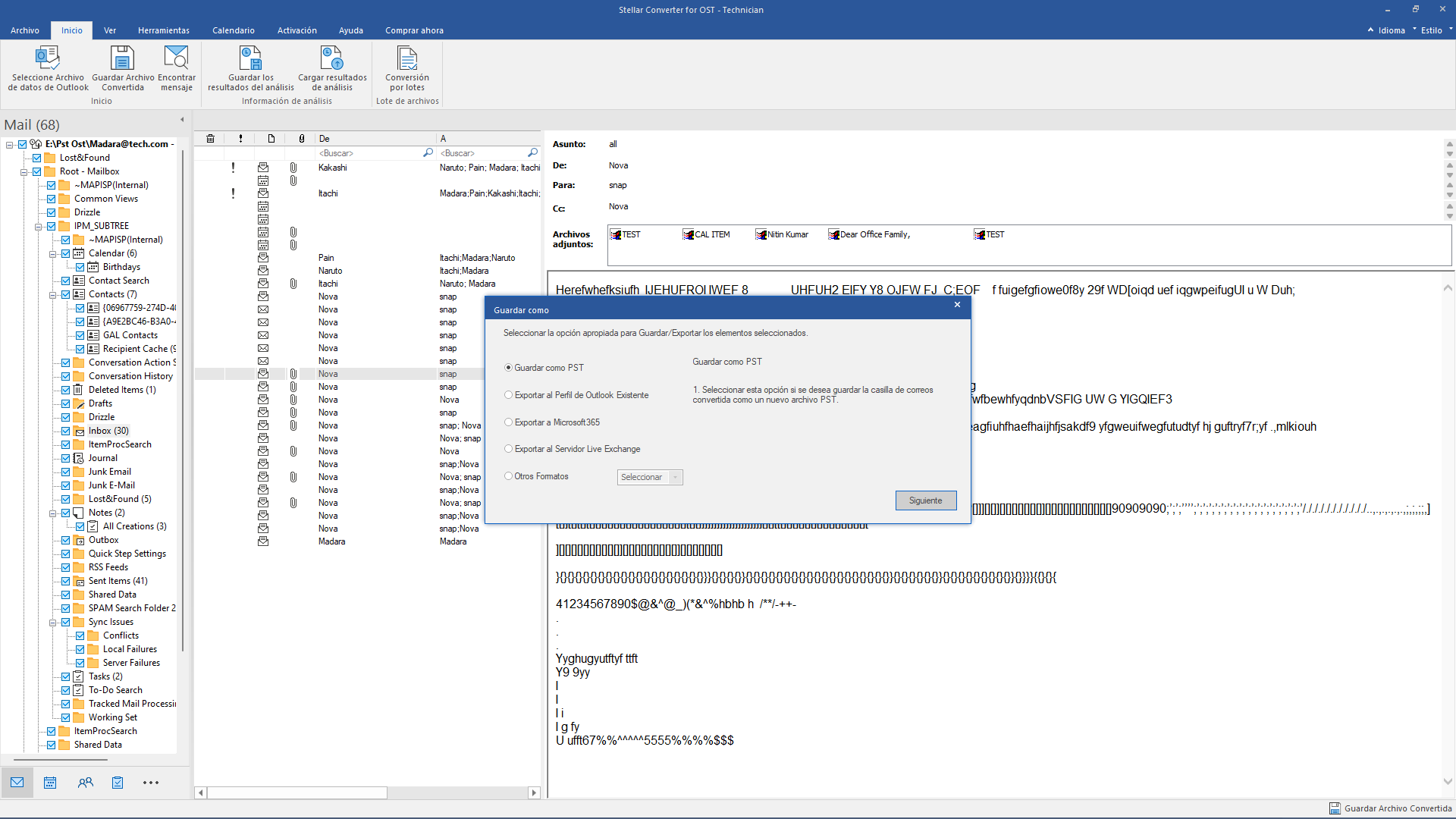Click status bar Guardar Archivo Convertida icon
Screen dimensions: 1456x819
pos(1335,808)
